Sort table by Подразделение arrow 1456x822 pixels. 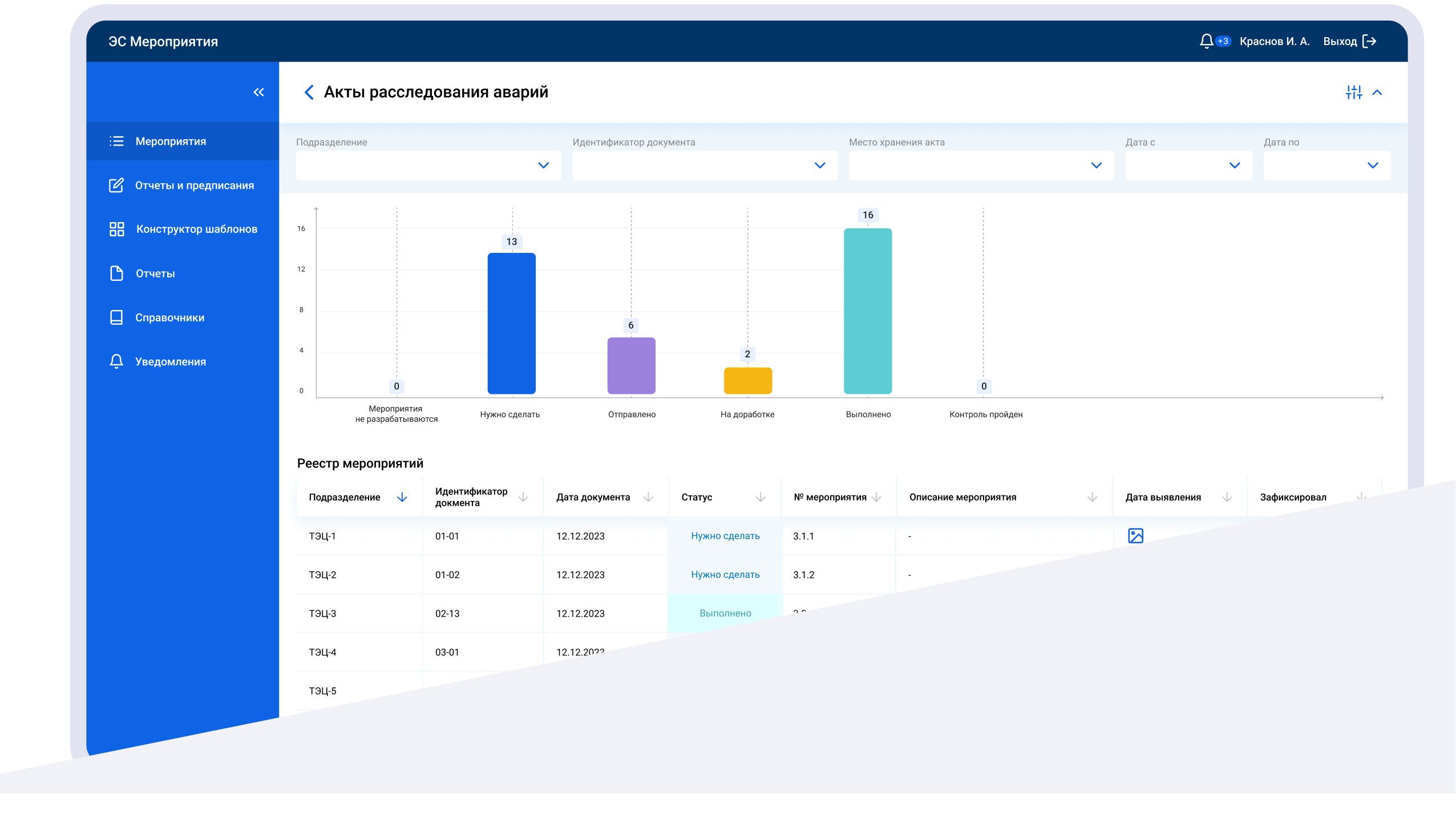point(402,497)
